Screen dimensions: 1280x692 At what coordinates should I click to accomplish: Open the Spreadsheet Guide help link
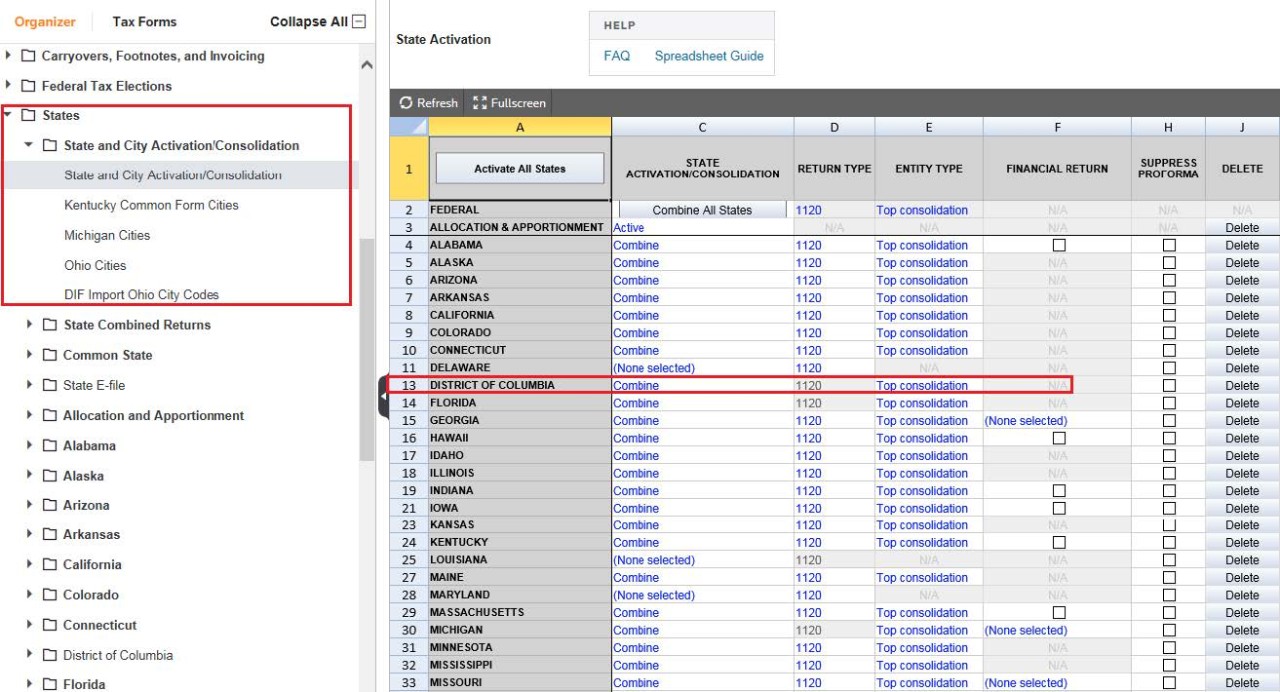(x=708, y=56)
